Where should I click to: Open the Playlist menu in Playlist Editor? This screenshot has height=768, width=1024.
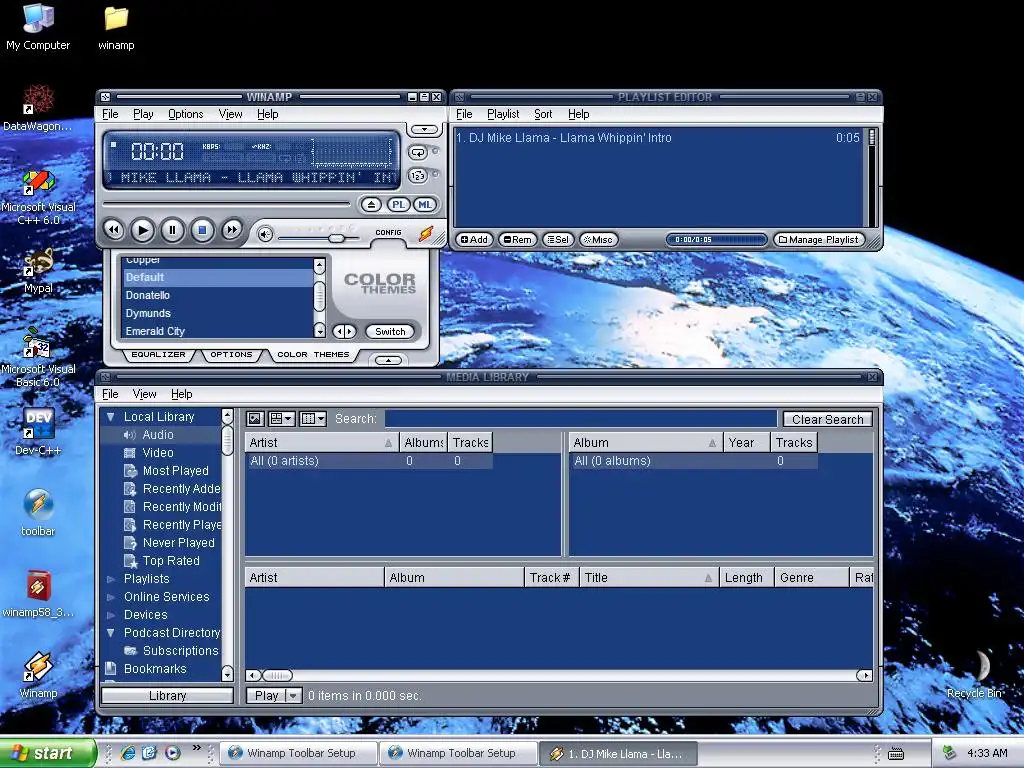pyautogui.click(x=503, y=114)
